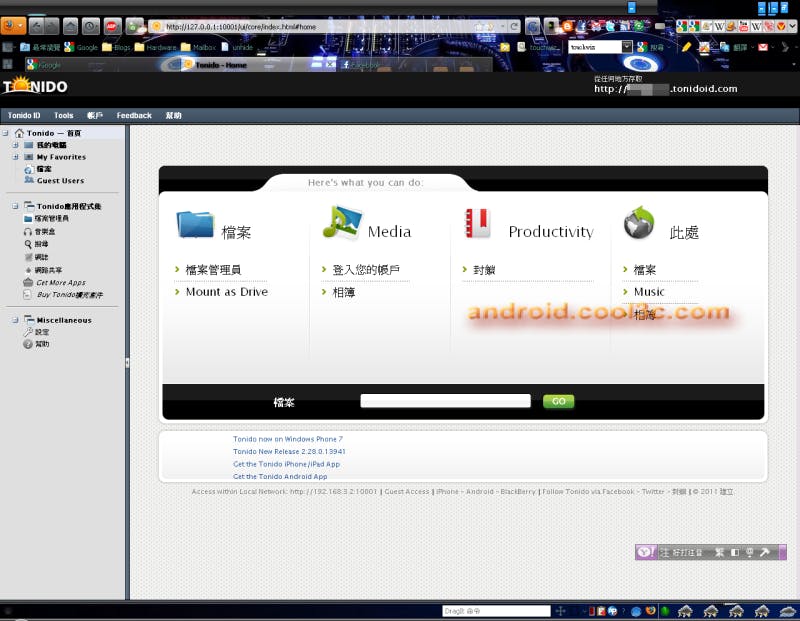Click the yellow pencil highlighter toolbar icon
The width and height of the screenshot is (800, 621).
tap(686, 47)
